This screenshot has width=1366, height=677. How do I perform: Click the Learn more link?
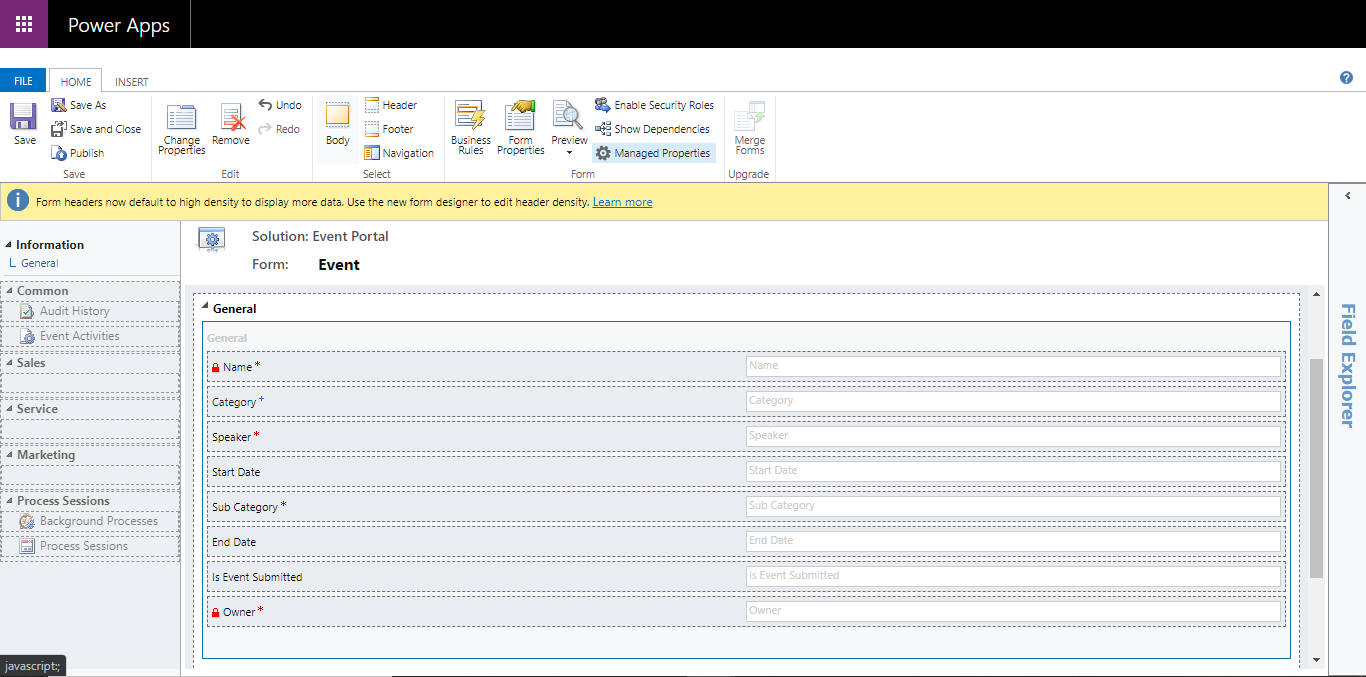[x=622, y=201]
